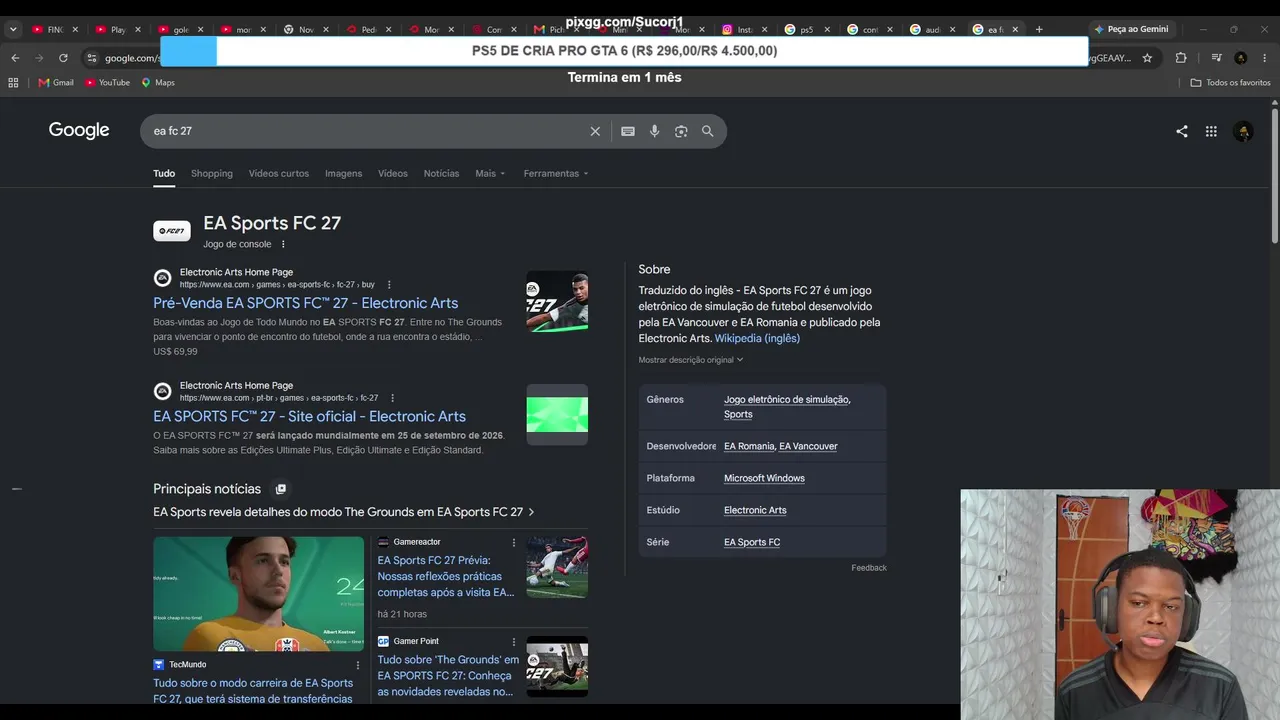Click the share icon beside Google apps
Screen dimensions: 1280x720
pyautogui.click(x=1182, y=131)
